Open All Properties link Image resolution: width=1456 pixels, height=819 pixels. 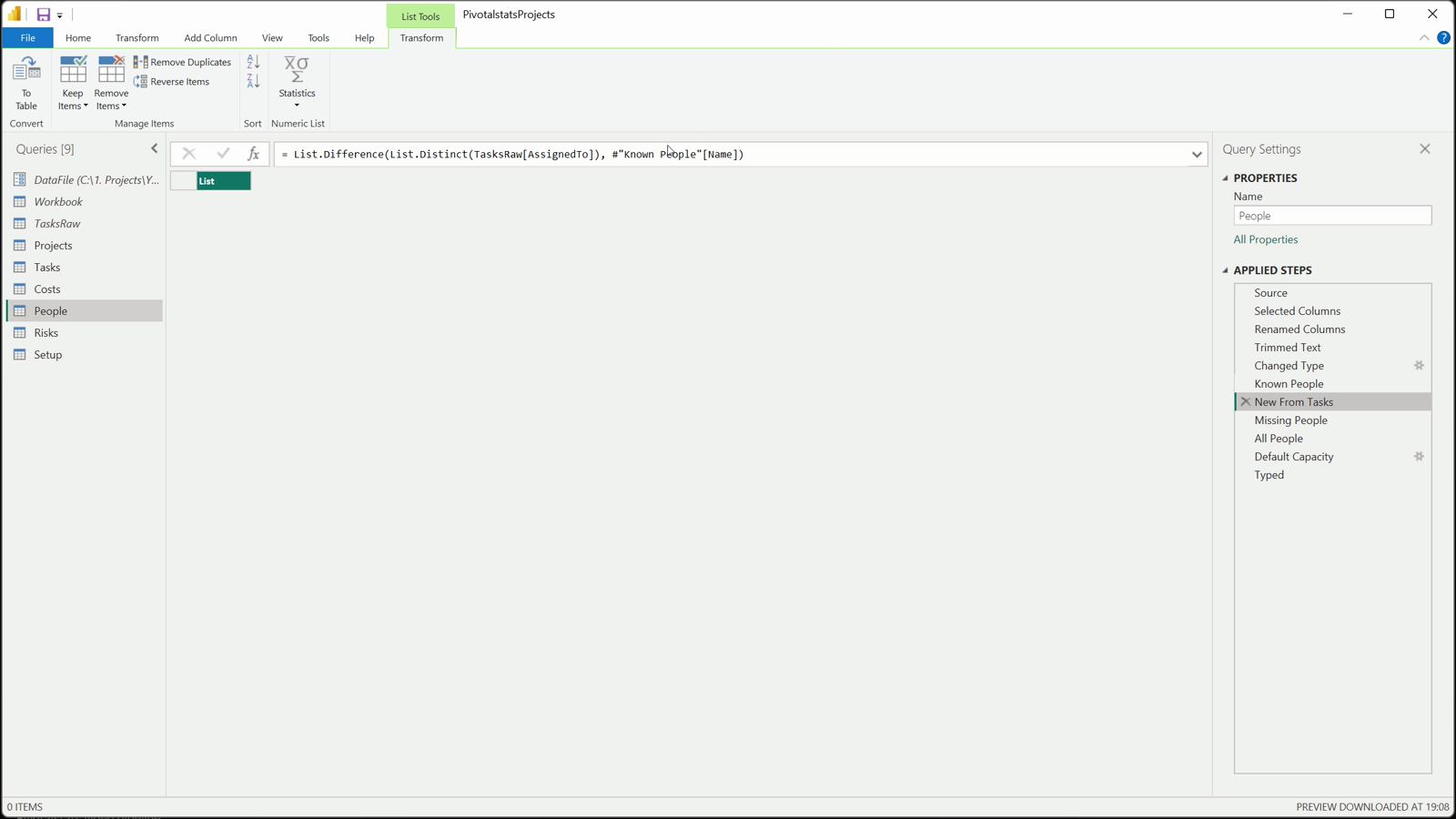1266,239
